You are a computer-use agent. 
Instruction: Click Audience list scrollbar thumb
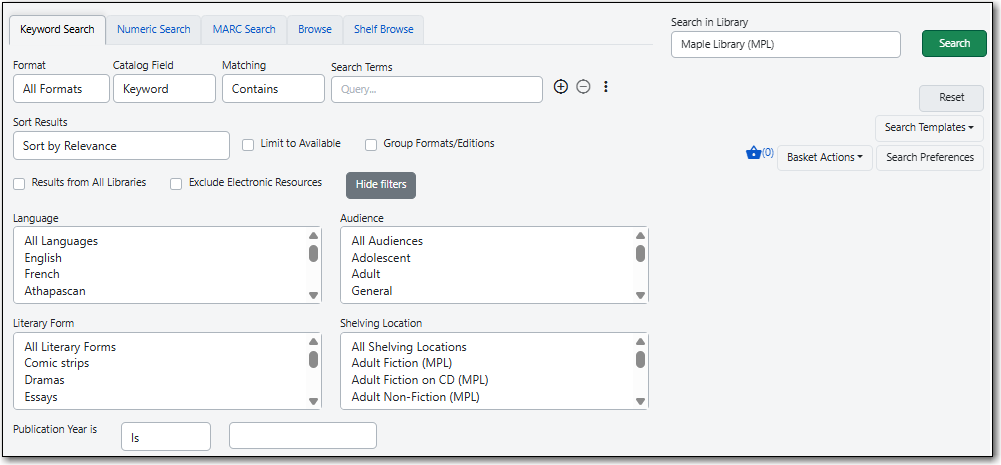[x=640, y=254]
